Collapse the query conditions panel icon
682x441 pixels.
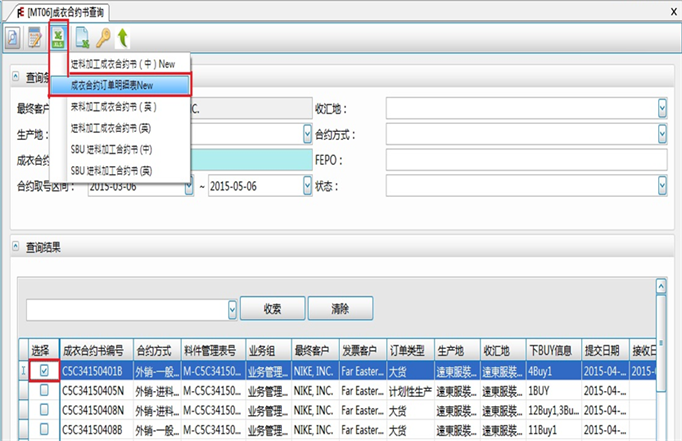click(x=15, y=77)
